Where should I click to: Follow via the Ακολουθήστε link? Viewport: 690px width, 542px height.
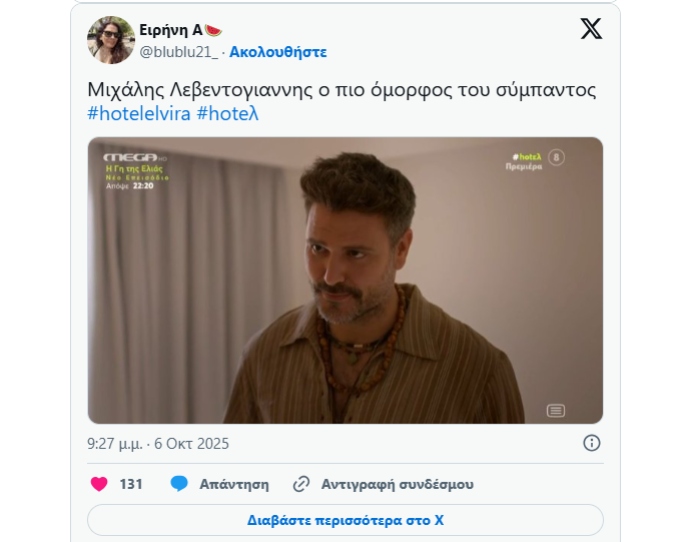click(278, 52)
